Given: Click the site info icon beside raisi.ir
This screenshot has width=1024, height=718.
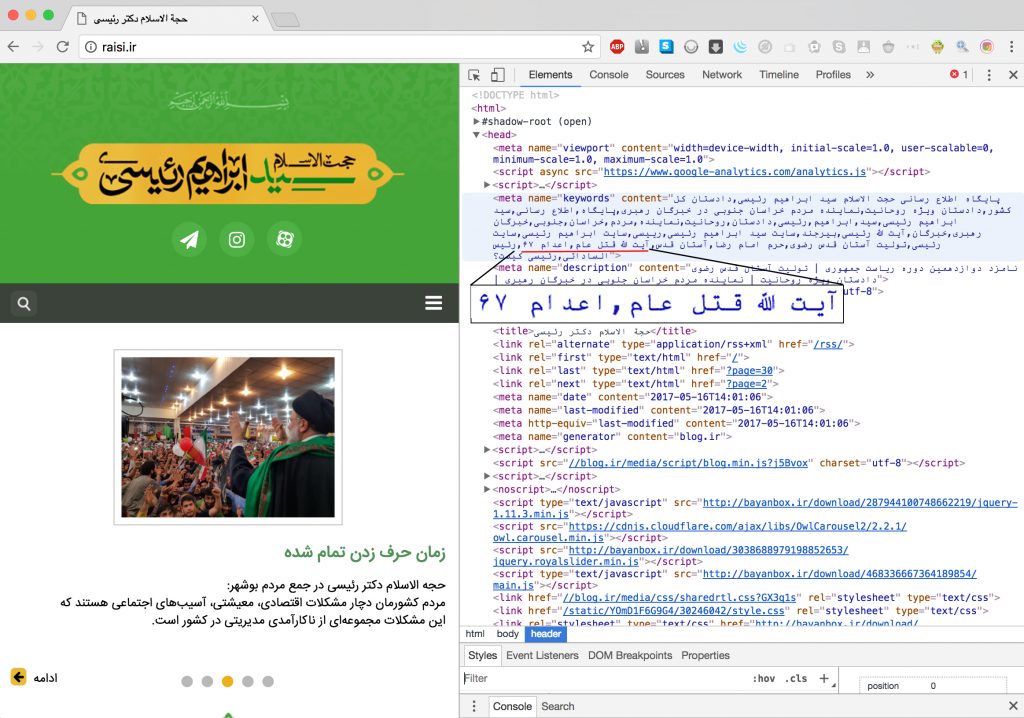Looking at the screenshot, I should [x=91, y=47].
